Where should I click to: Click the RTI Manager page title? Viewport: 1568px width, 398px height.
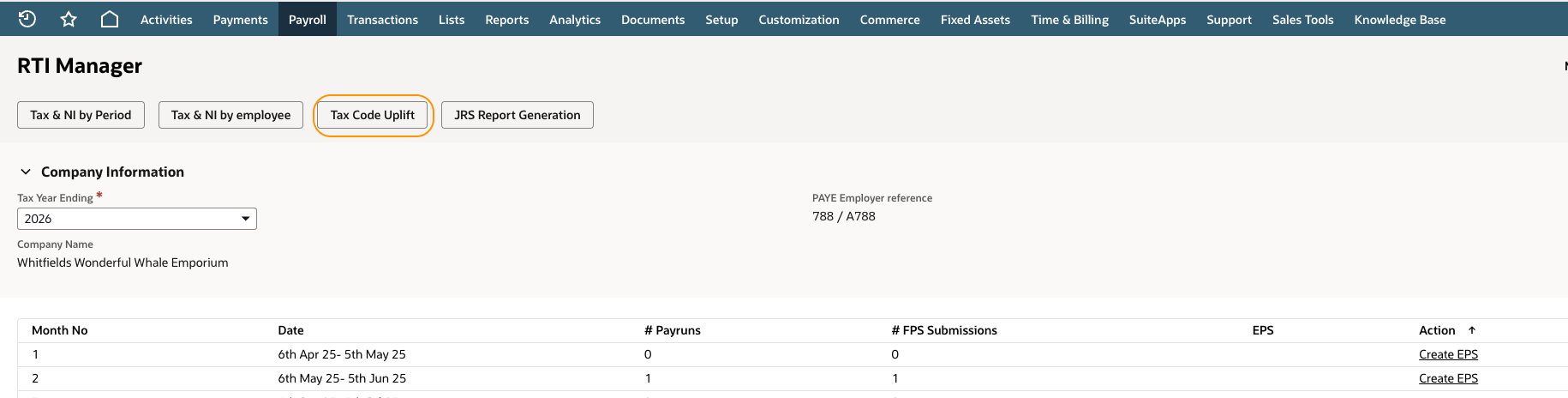(80, 66)
